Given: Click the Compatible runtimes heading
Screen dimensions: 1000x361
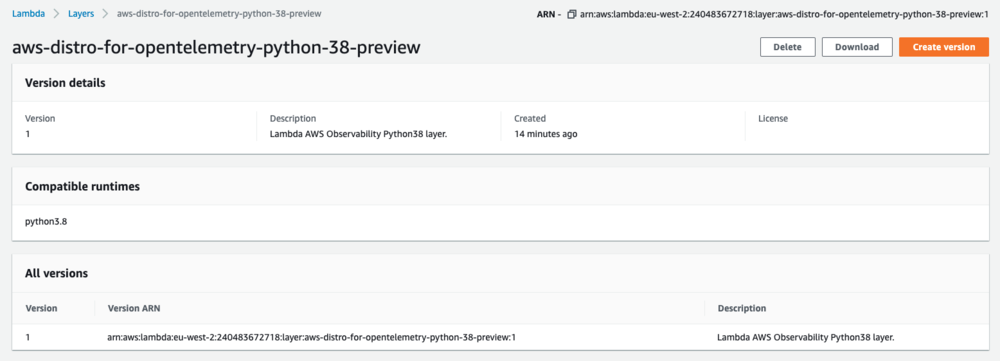Looking at the screenshot, I should 82,187.
